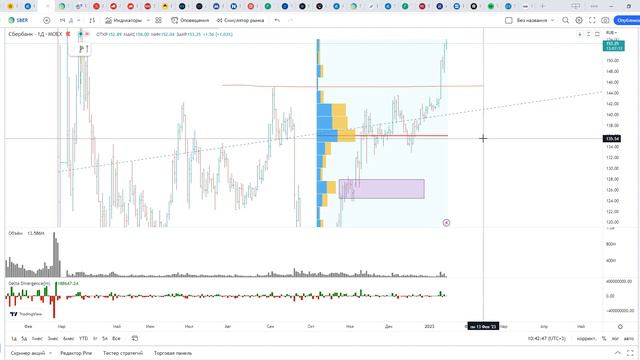Viewport: 640px width, 360px height.
Task: Click the timezone clock 10:42:47 (UTC+3)
Action: tap(547, 338)
